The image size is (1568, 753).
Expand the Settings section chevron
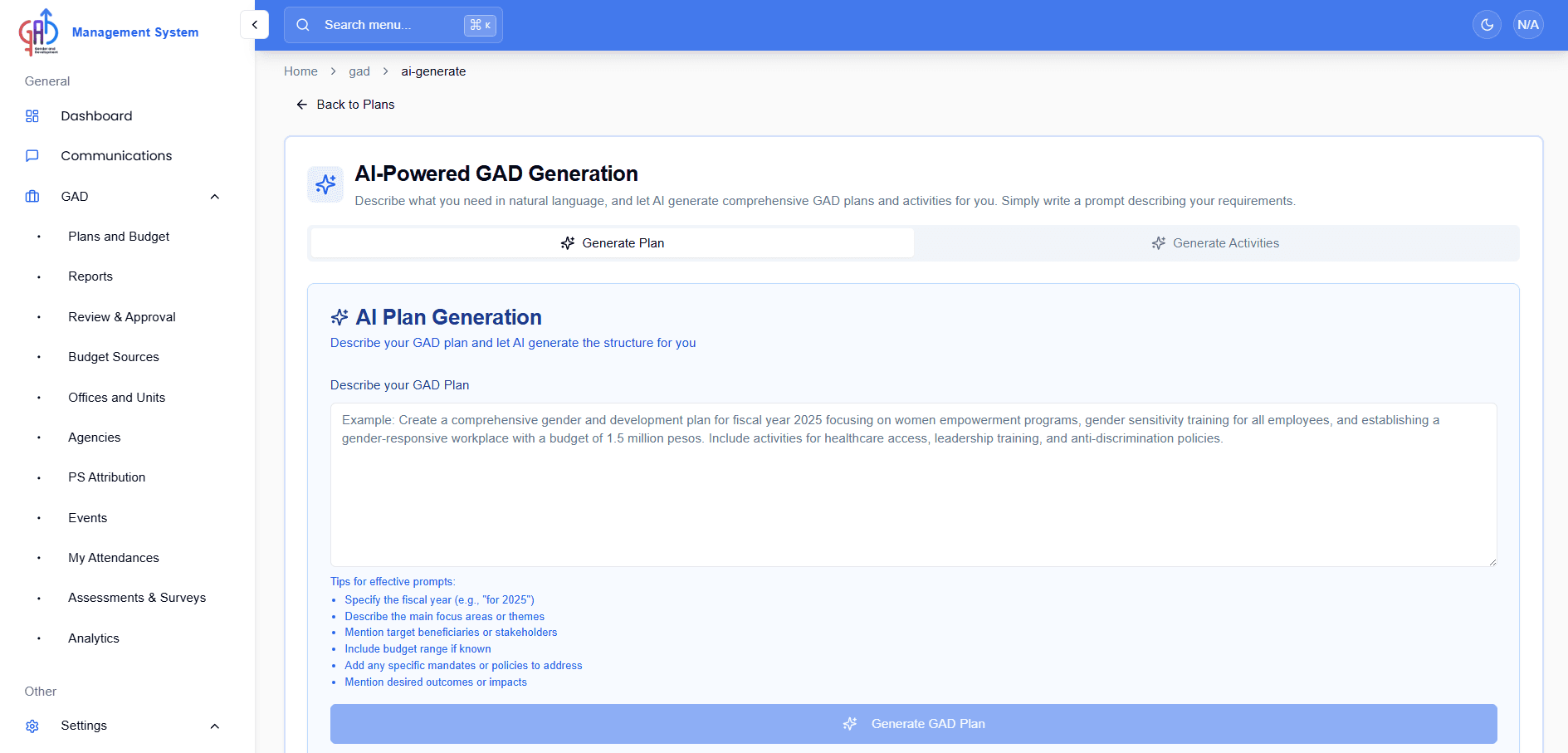pyautogui.click(x=215, y=726)
